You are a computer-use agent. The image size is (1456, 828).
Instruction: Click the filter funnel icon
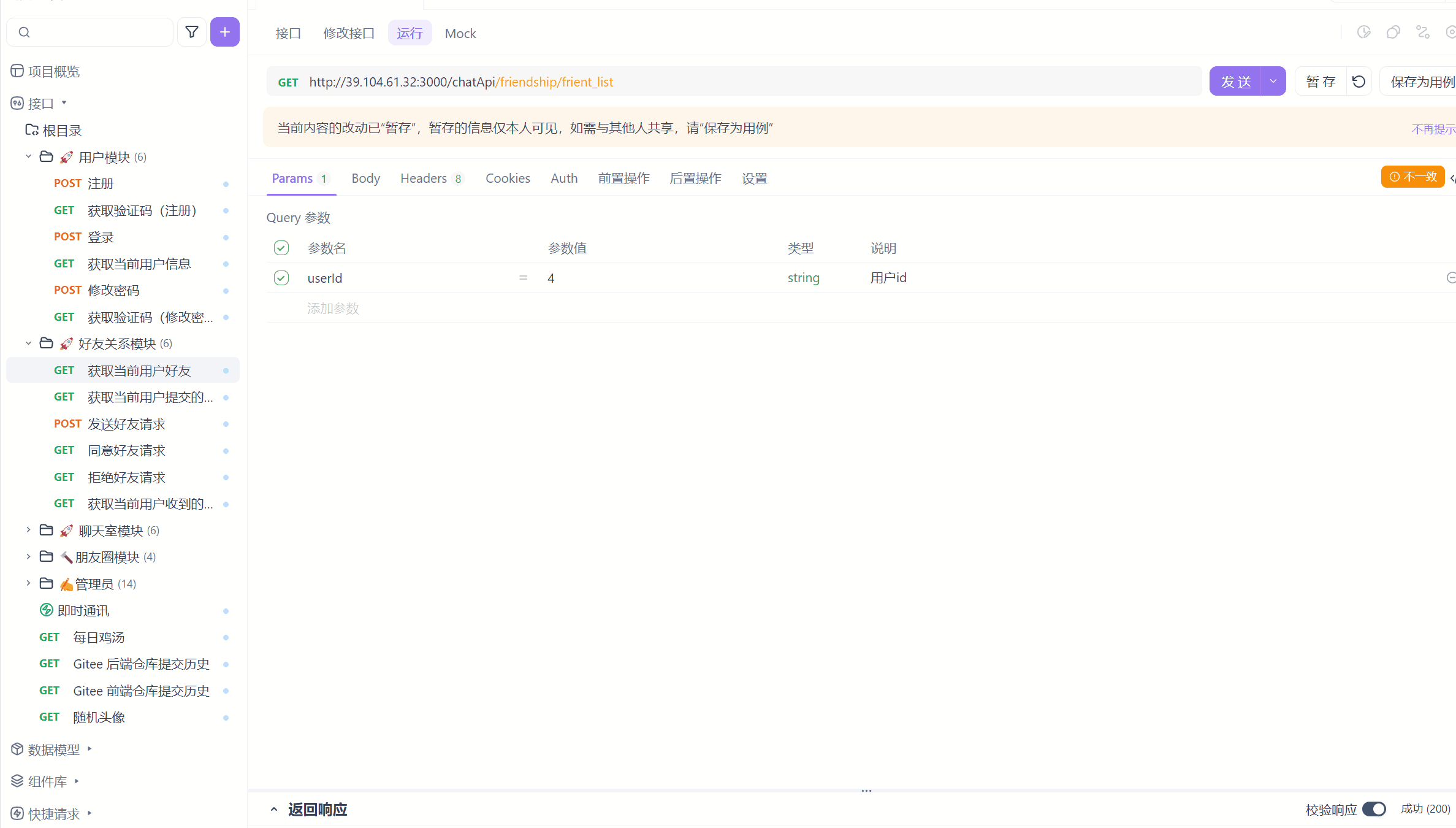point(192,32)
